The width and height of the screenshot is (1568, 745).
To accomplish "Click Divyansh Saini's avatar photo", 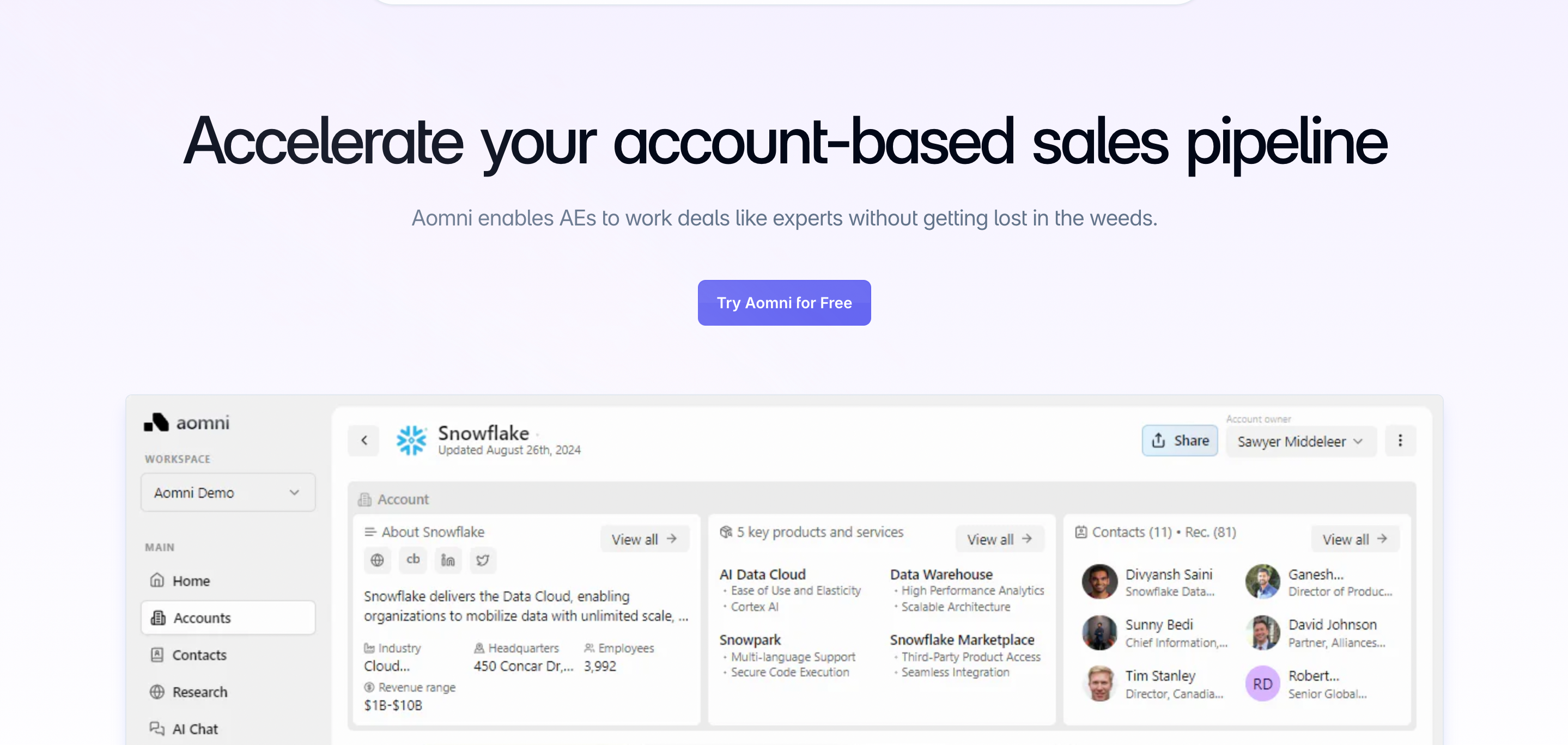I will 1099,581.
